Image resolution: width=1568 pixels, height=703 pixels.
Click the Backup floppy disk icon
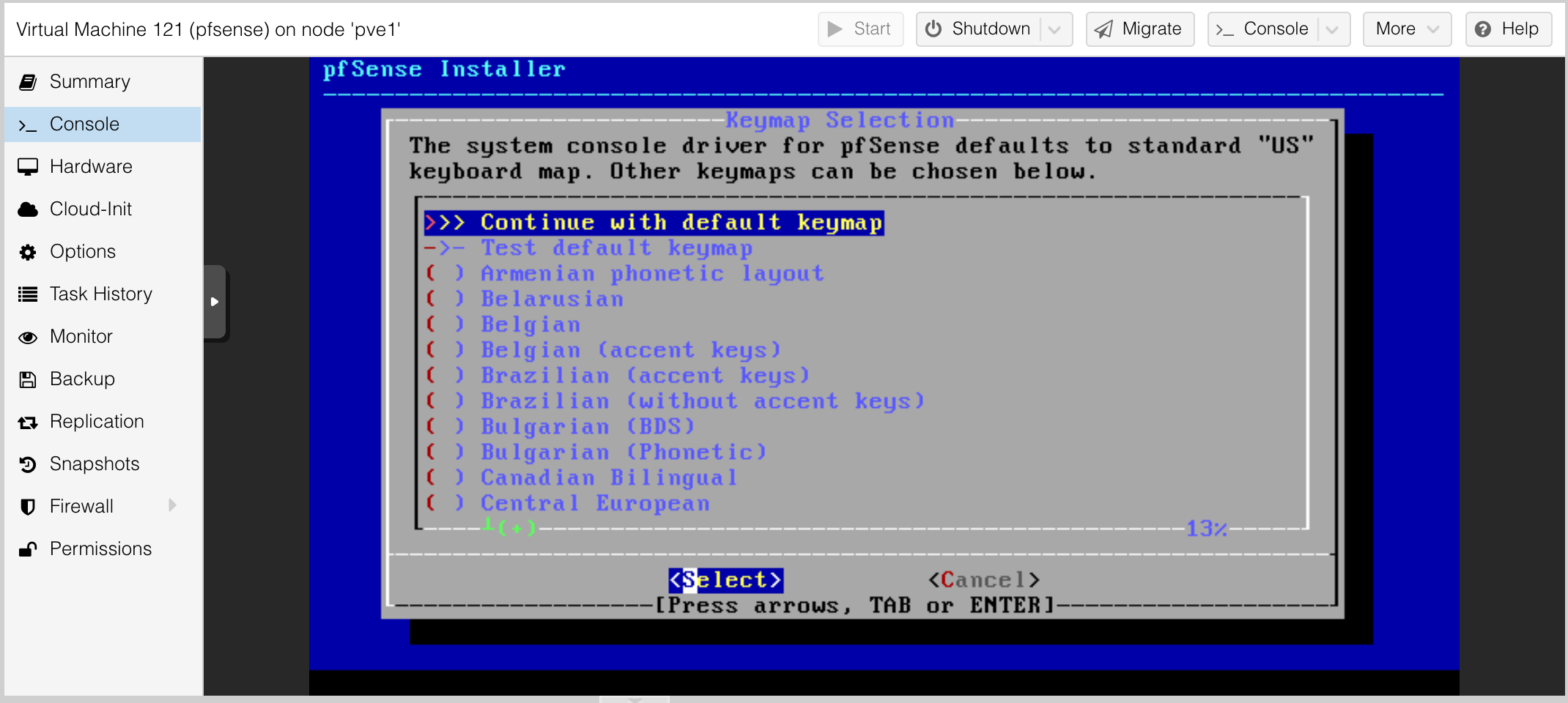28,379
